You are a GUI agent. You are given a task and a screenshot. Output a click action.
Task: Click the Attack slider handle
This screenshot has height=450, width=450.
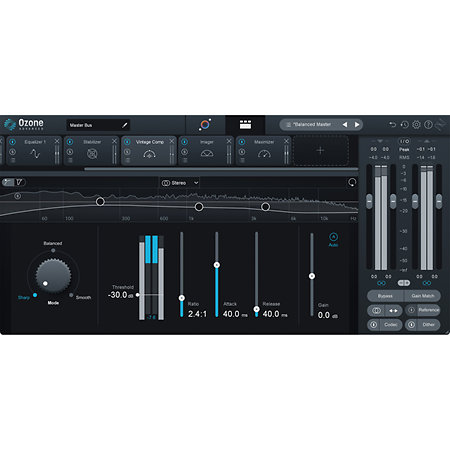coord(217,265)
